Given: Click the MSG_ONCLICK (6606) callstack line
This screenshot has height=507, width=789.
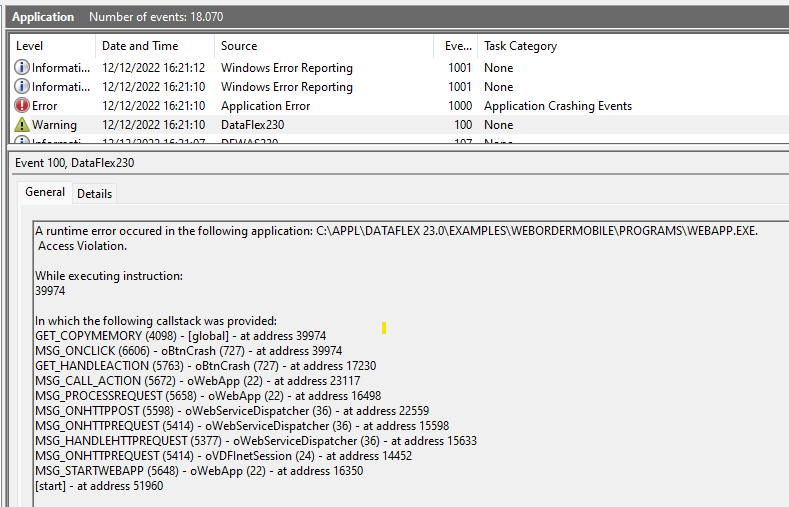Looking at the screenshot, I should 189,351.
